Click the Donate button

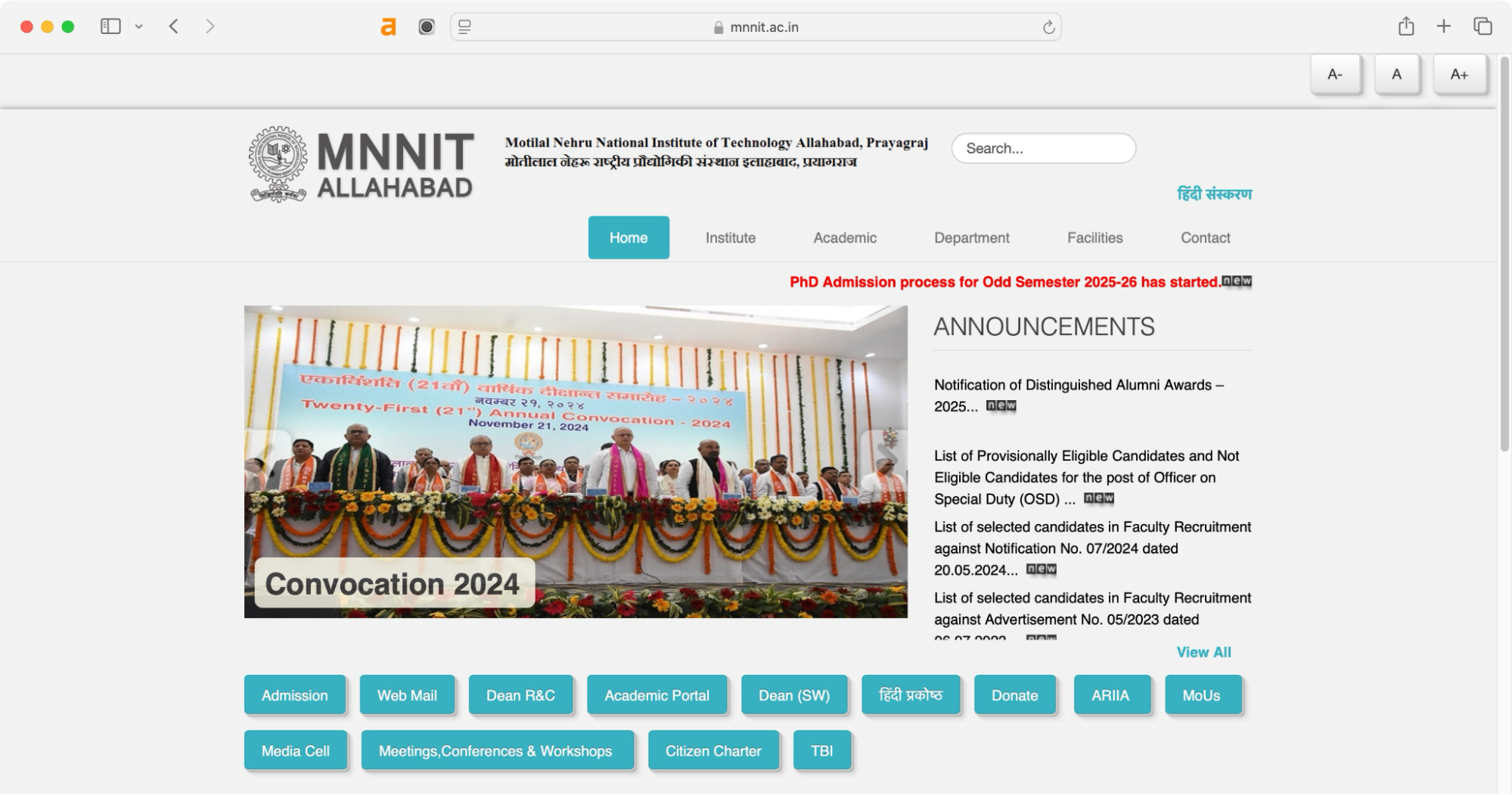pyautogui.click(x=1015, y=694)
